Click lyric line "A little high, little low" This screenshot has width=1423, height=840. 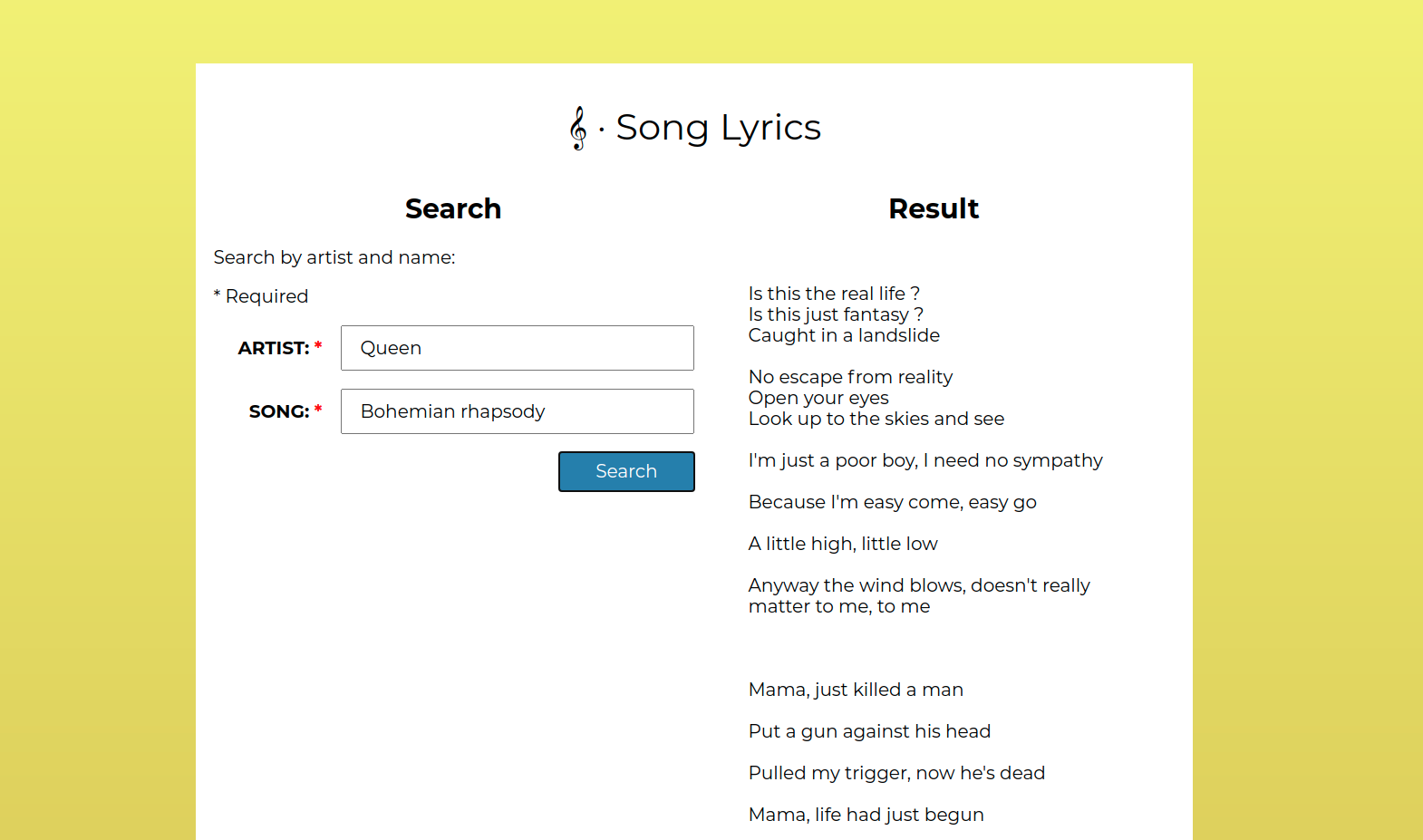843,544
